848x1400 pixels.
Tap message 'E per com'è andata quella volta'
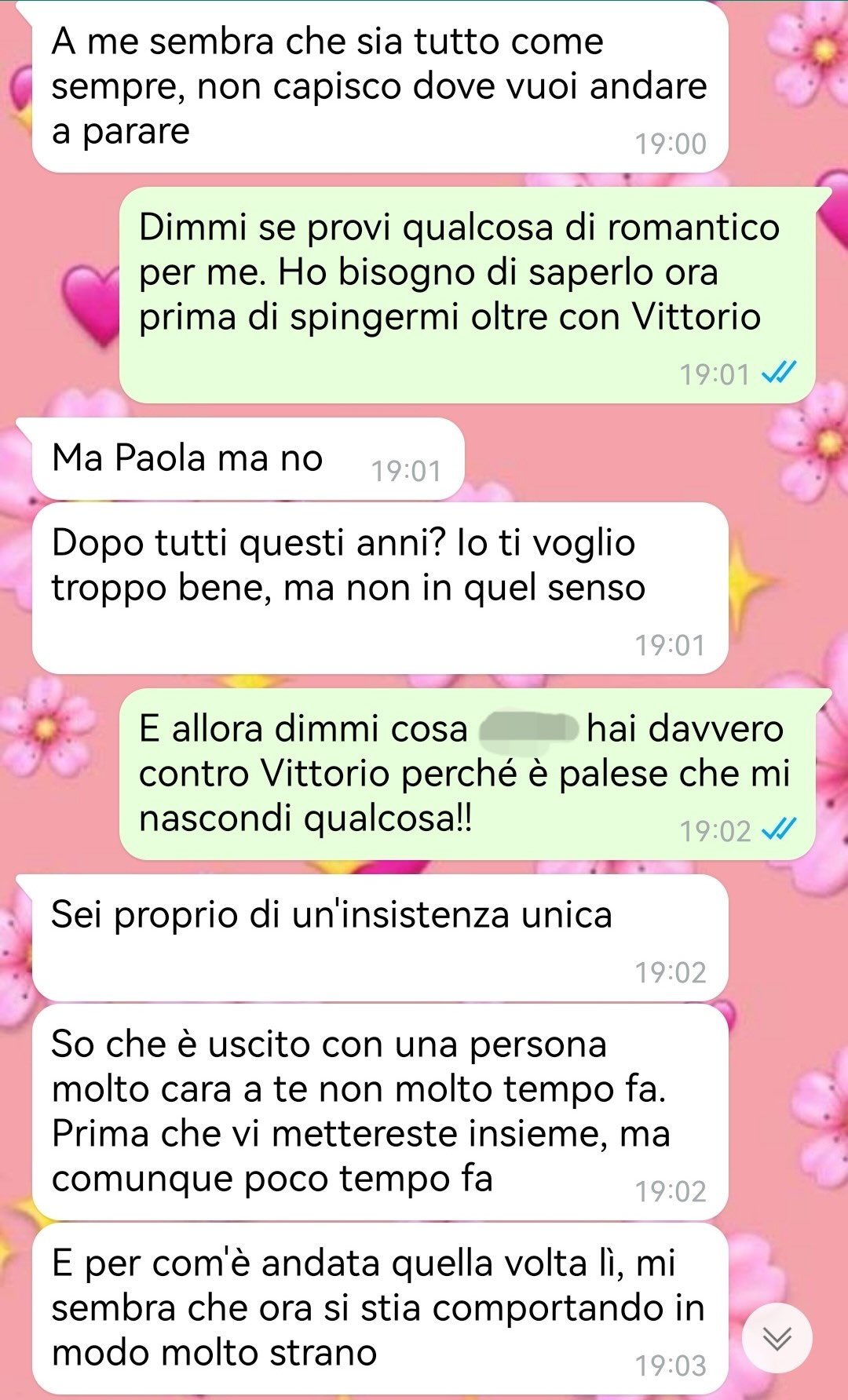380,1309
